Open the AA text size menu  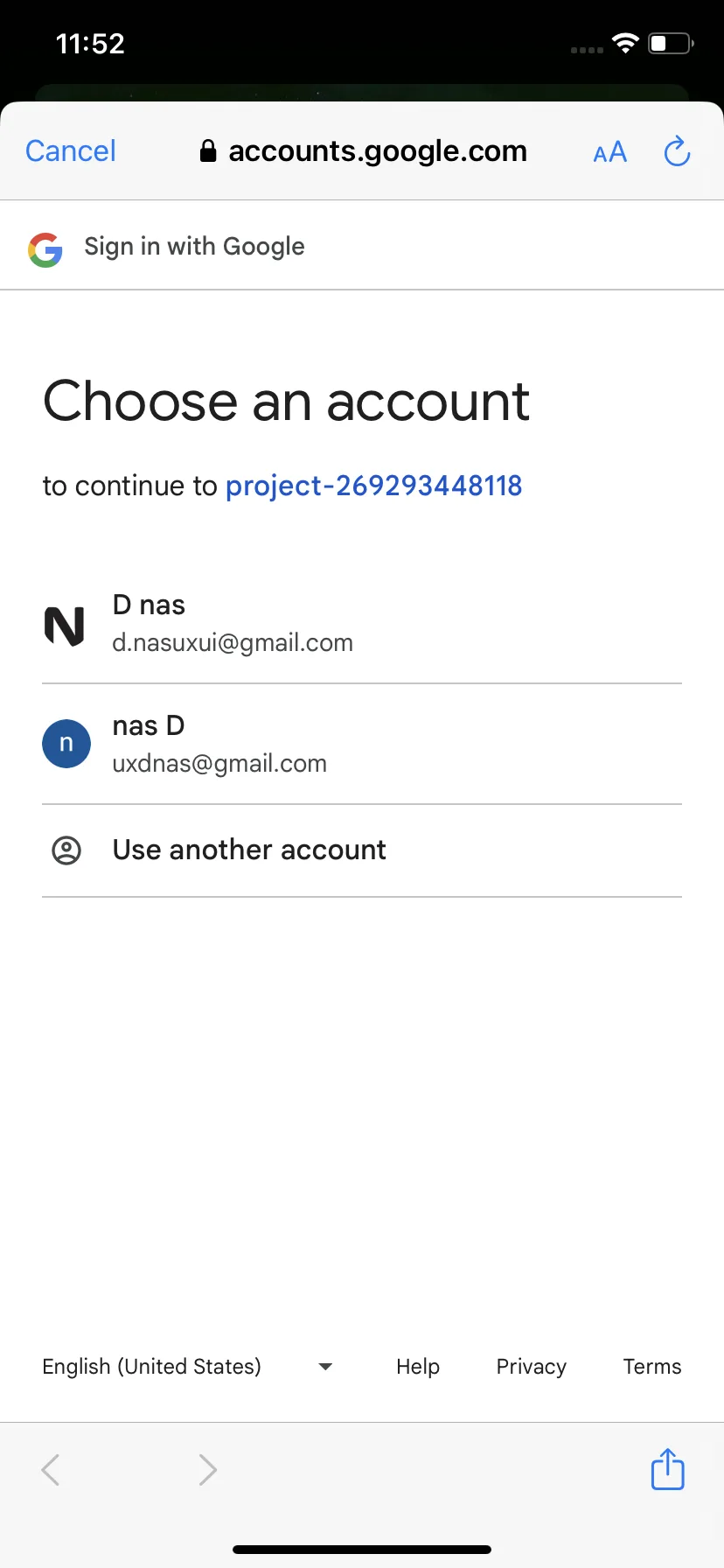pyautogui.click(x=610, y=152)
